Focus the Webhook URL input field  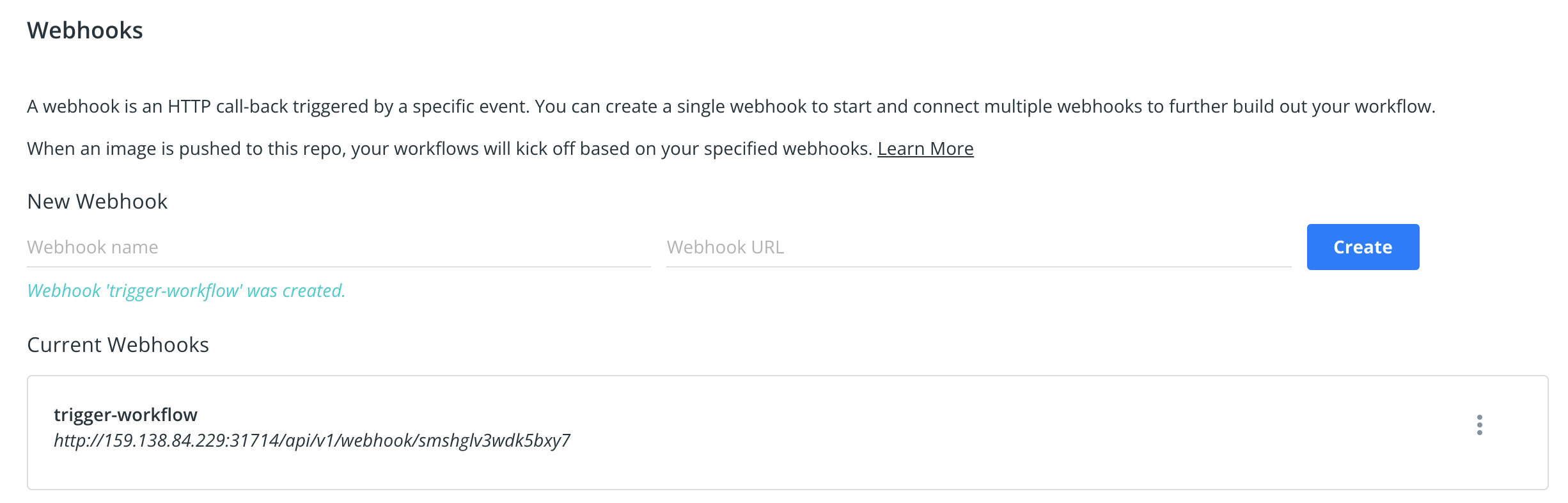tap(978, 247)
